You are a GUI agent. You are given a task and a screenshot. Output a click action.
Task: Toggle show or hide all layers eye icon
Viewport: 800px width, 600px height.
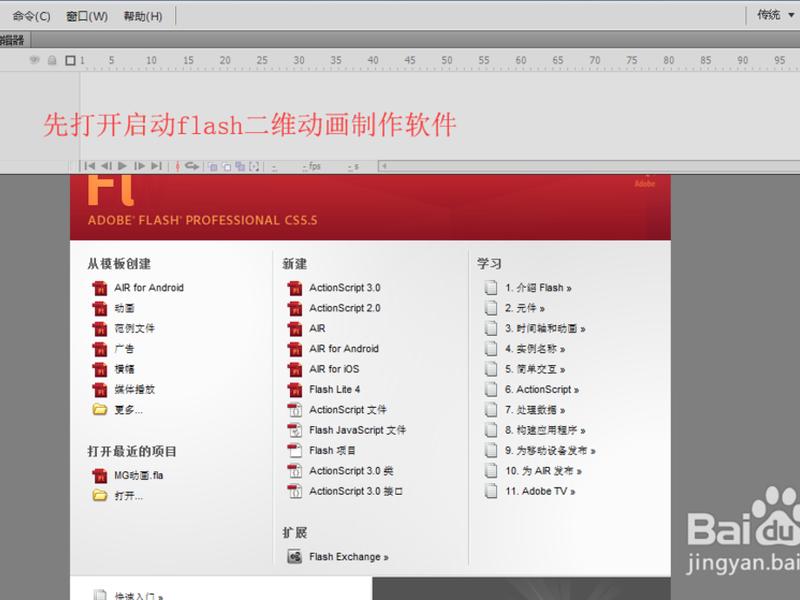[x=35, y=60]
